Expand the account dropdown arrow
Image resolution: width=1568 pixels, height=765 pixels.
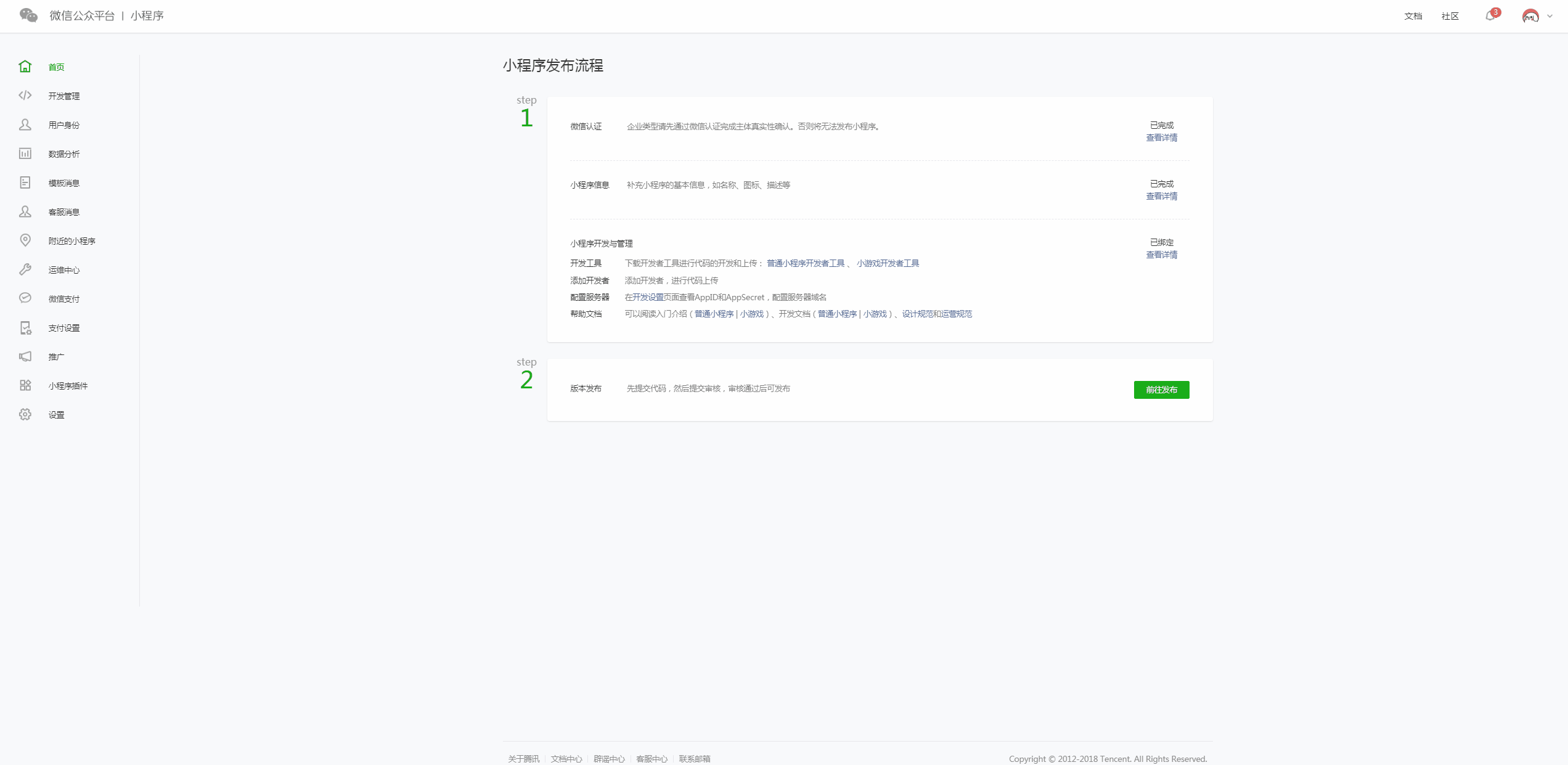(1550, 16)
